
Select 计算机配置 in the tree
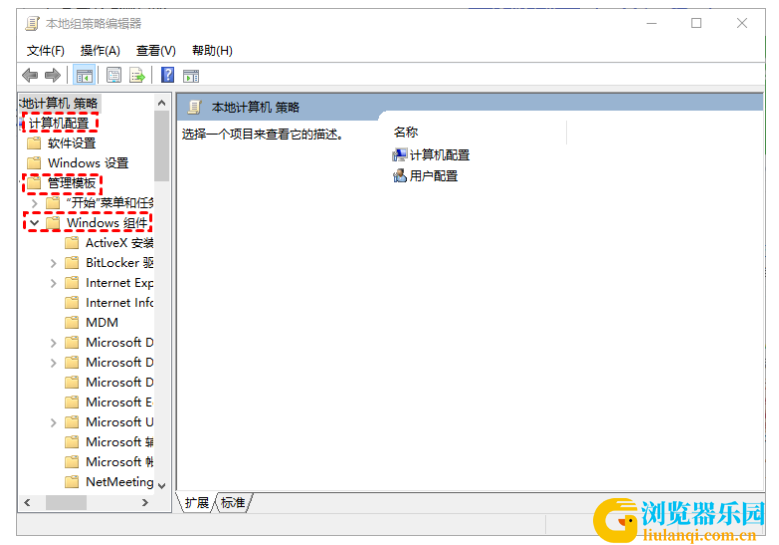tap(58, 123)
